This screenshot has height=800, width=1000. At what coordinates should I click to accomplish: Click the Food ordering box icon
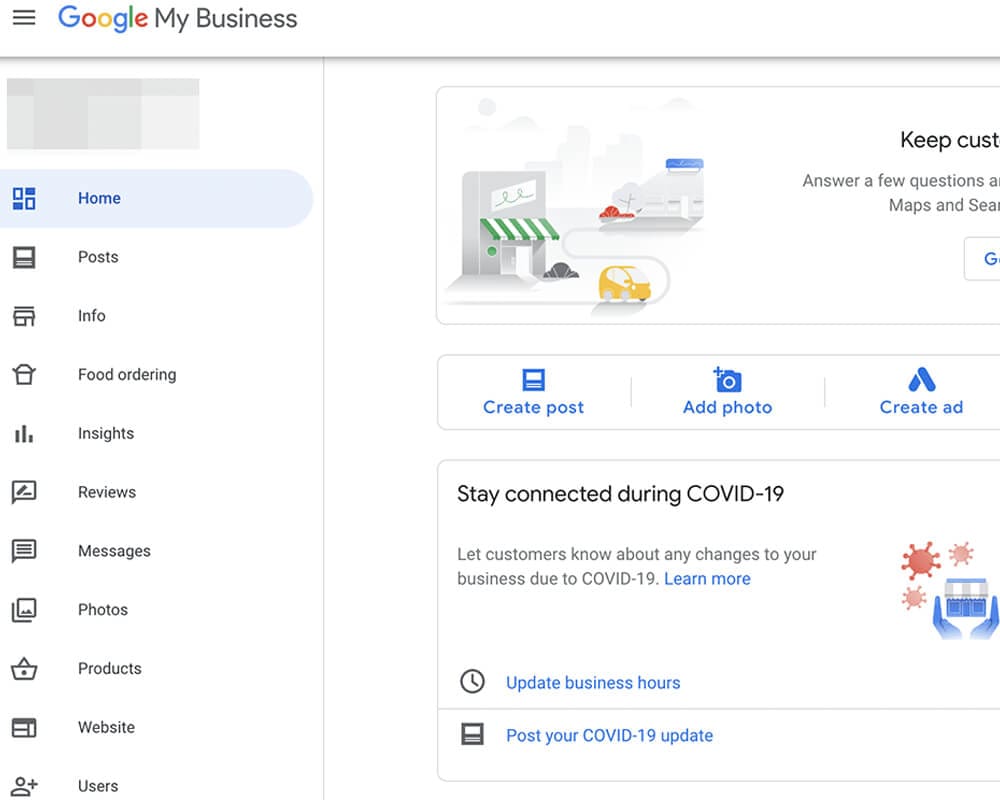(24, 374)
